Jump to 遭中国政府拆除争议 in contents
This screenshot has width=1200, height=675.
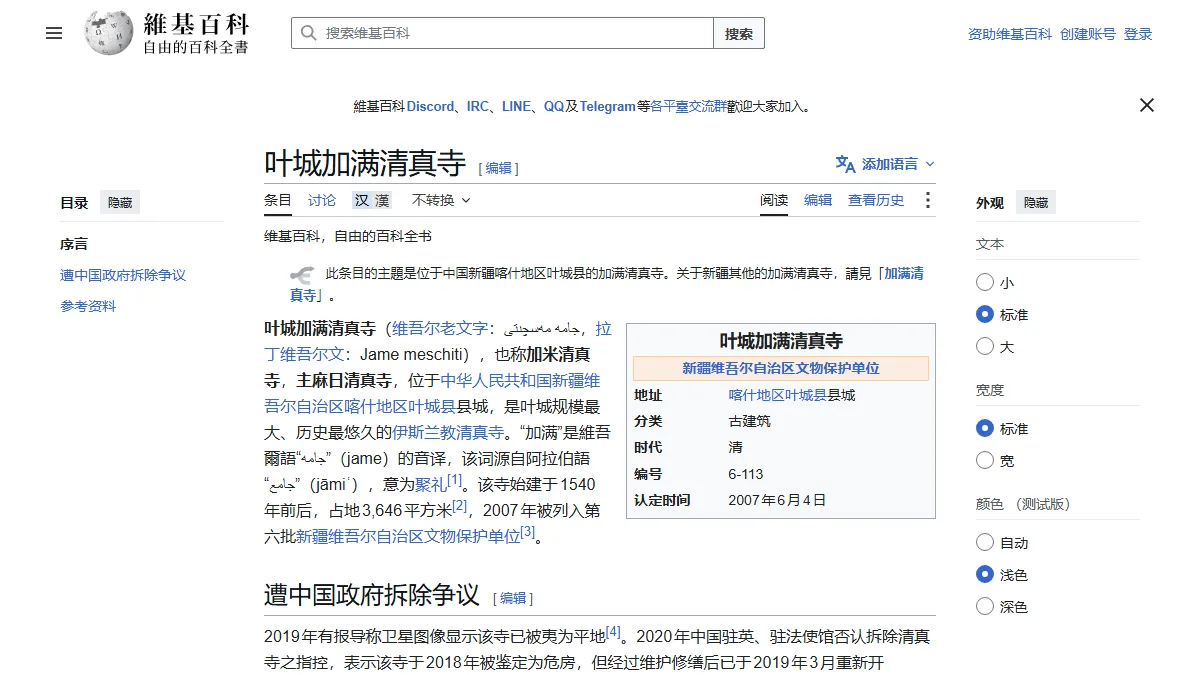(x=123, y=275)
